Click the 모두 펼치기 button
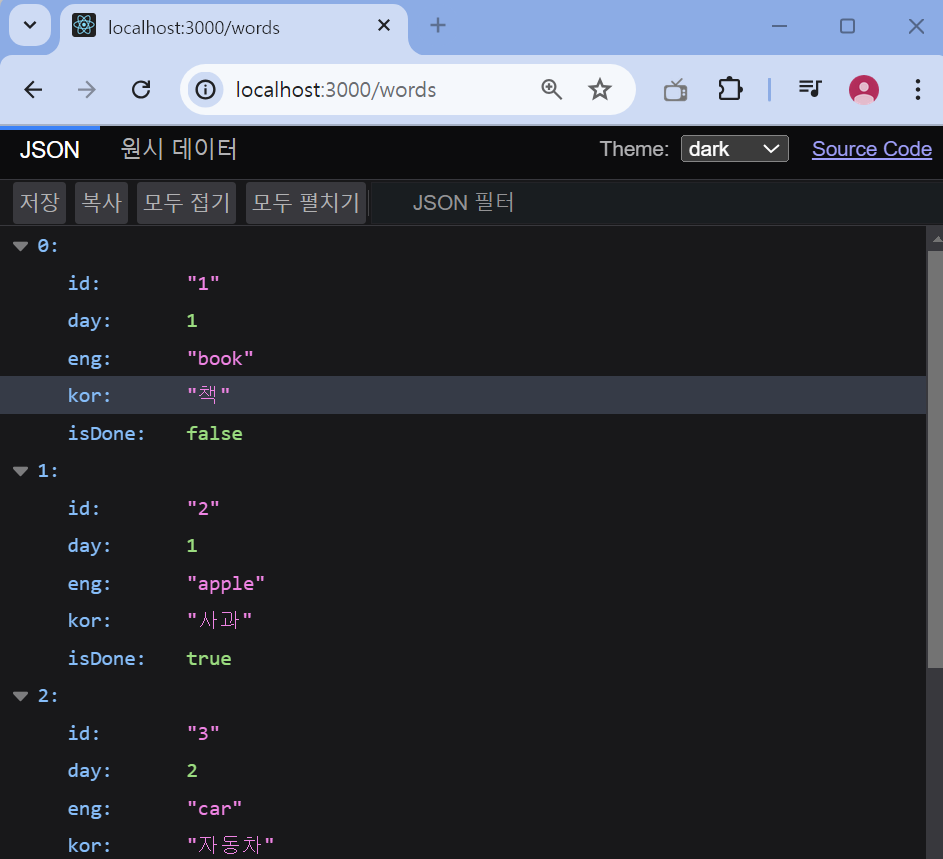The image size is (943, 859). (306, 203)
